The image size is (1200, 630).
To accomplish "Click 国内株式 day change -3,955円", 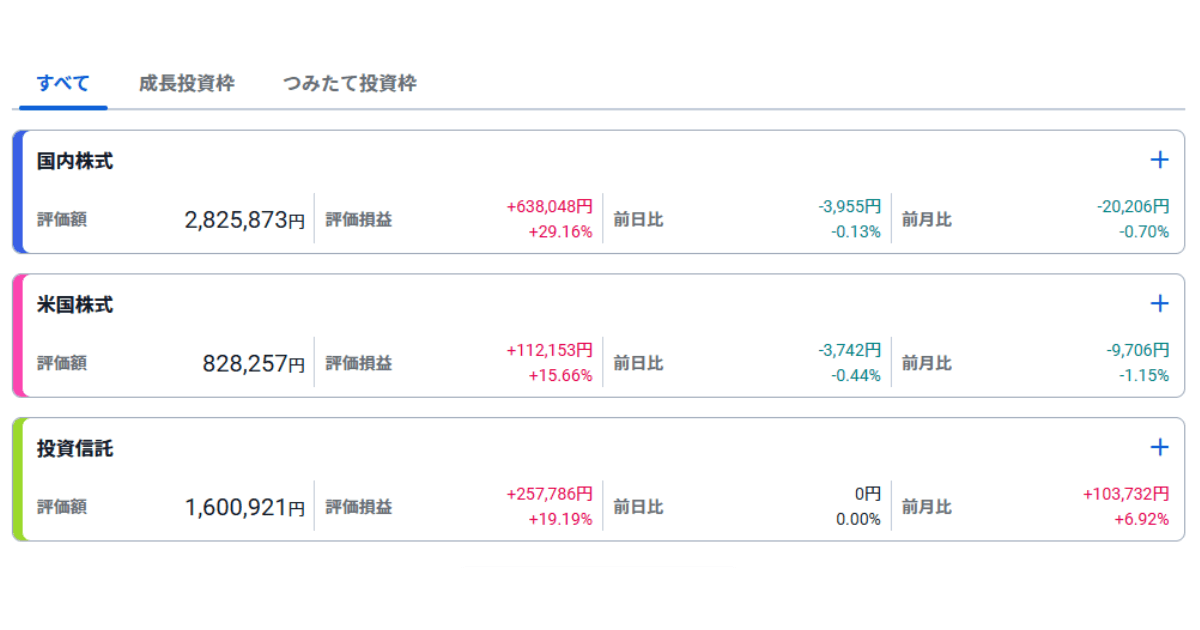I will click(x=849, y=207).
